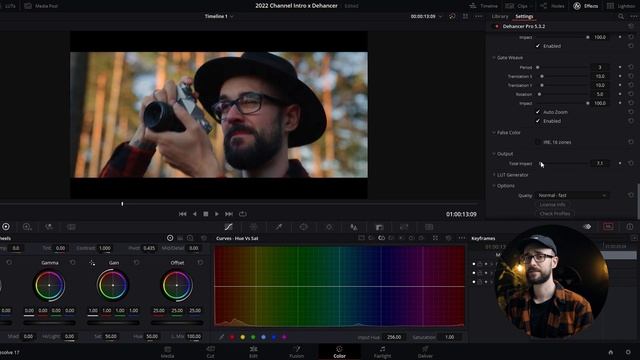640x360 pixels.
Task: Open the Blur palette icon
Action: [x=354, y=227]
